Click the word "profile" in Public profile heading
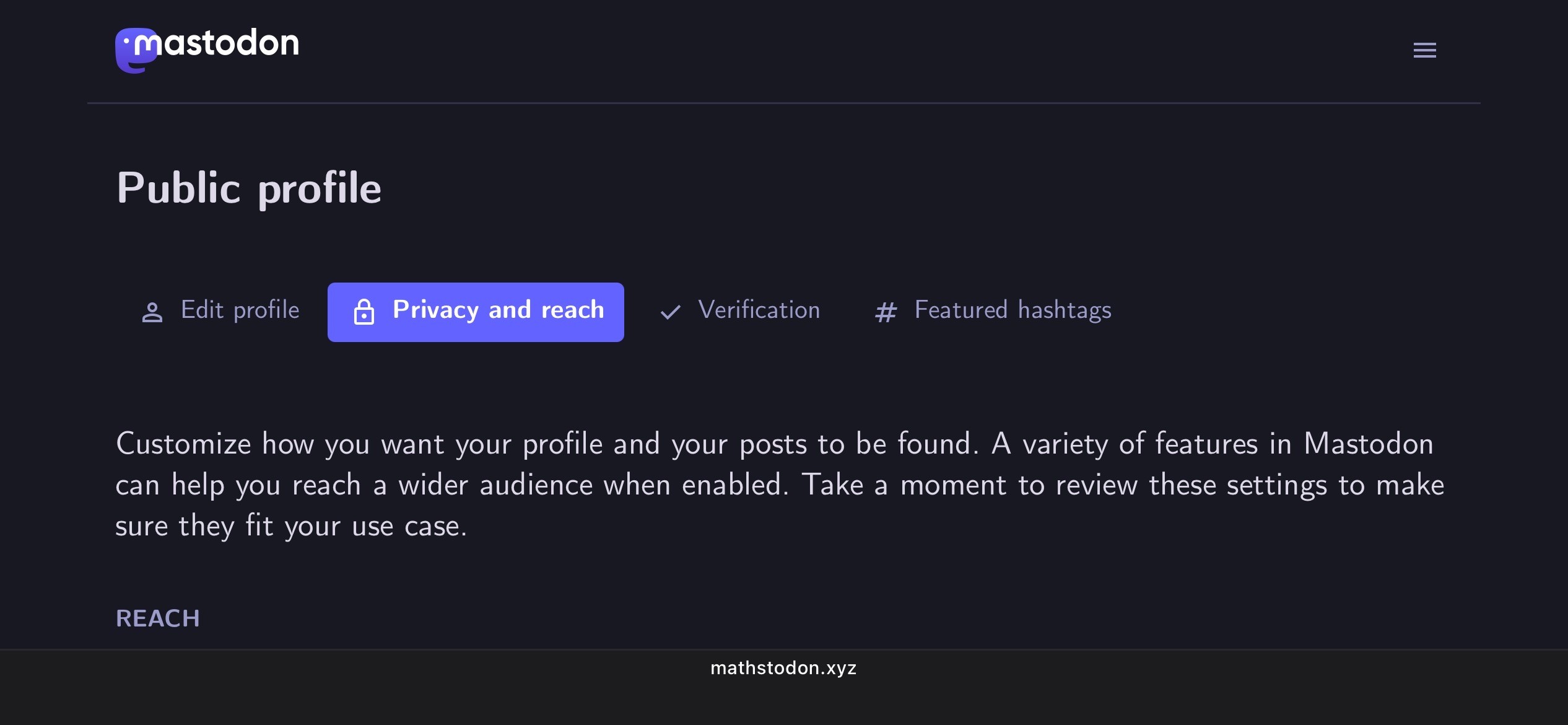Viewport: 1568px width, 725px height. click(x=320, y=188)
